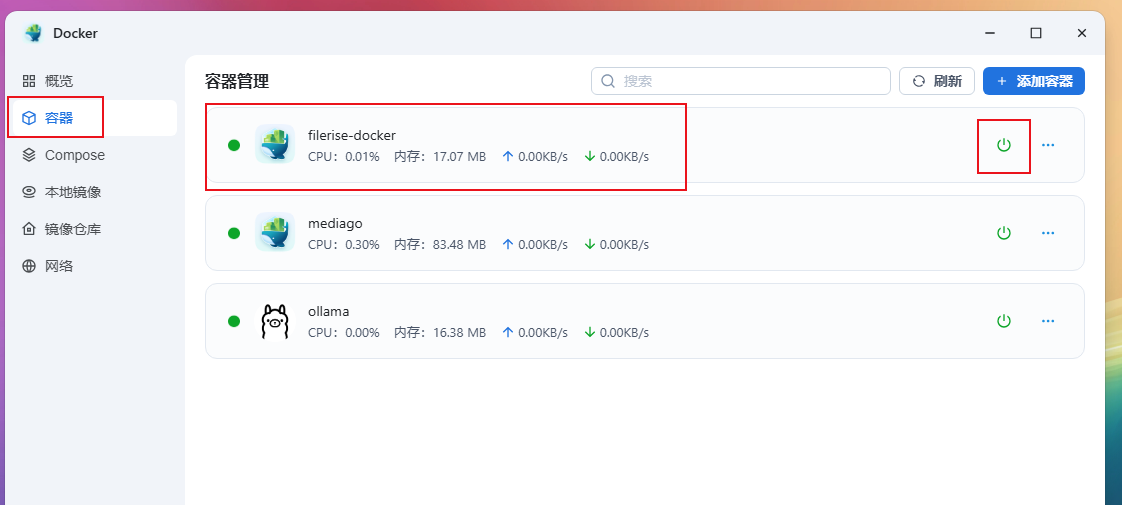The width and height of the screenshot is (1122, 505).
Task: Click the green status dot for filerise-docker
Action: (234, 145)
